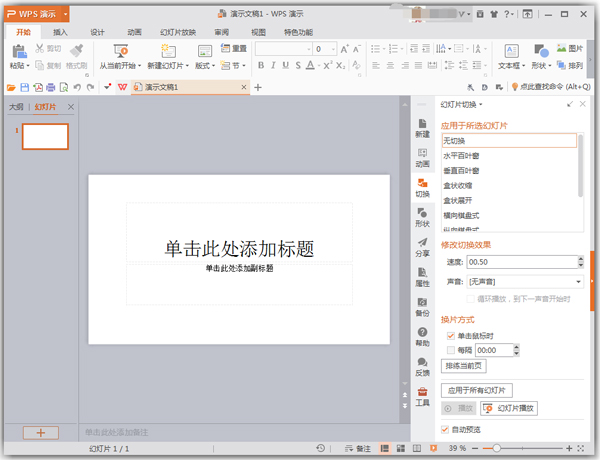Screen dimensions: 600x460
Task: Open the Help (帮助) sidebar icon
Action: point(422,337)
